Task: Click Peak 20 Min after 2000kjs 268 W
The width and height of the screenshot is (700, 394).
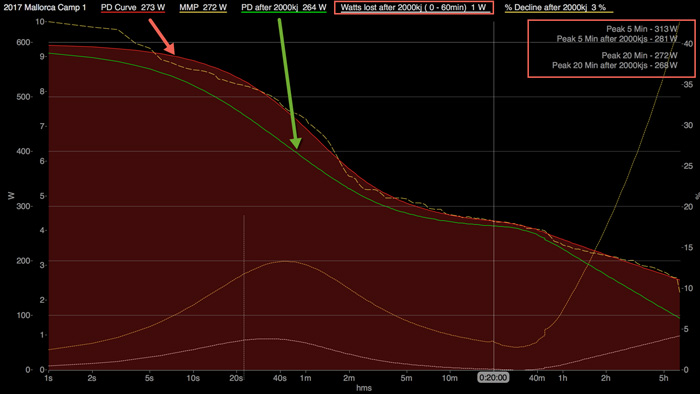Action: tap(614, 66)
